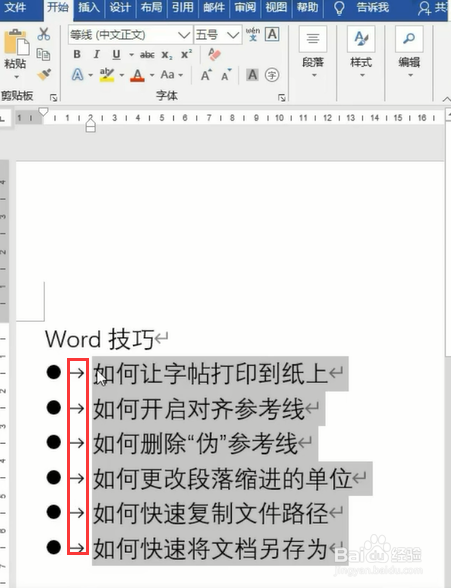Switch to the 插入 Insert tab
This screenshot has width=451, height=588.
tap(89, 7)
